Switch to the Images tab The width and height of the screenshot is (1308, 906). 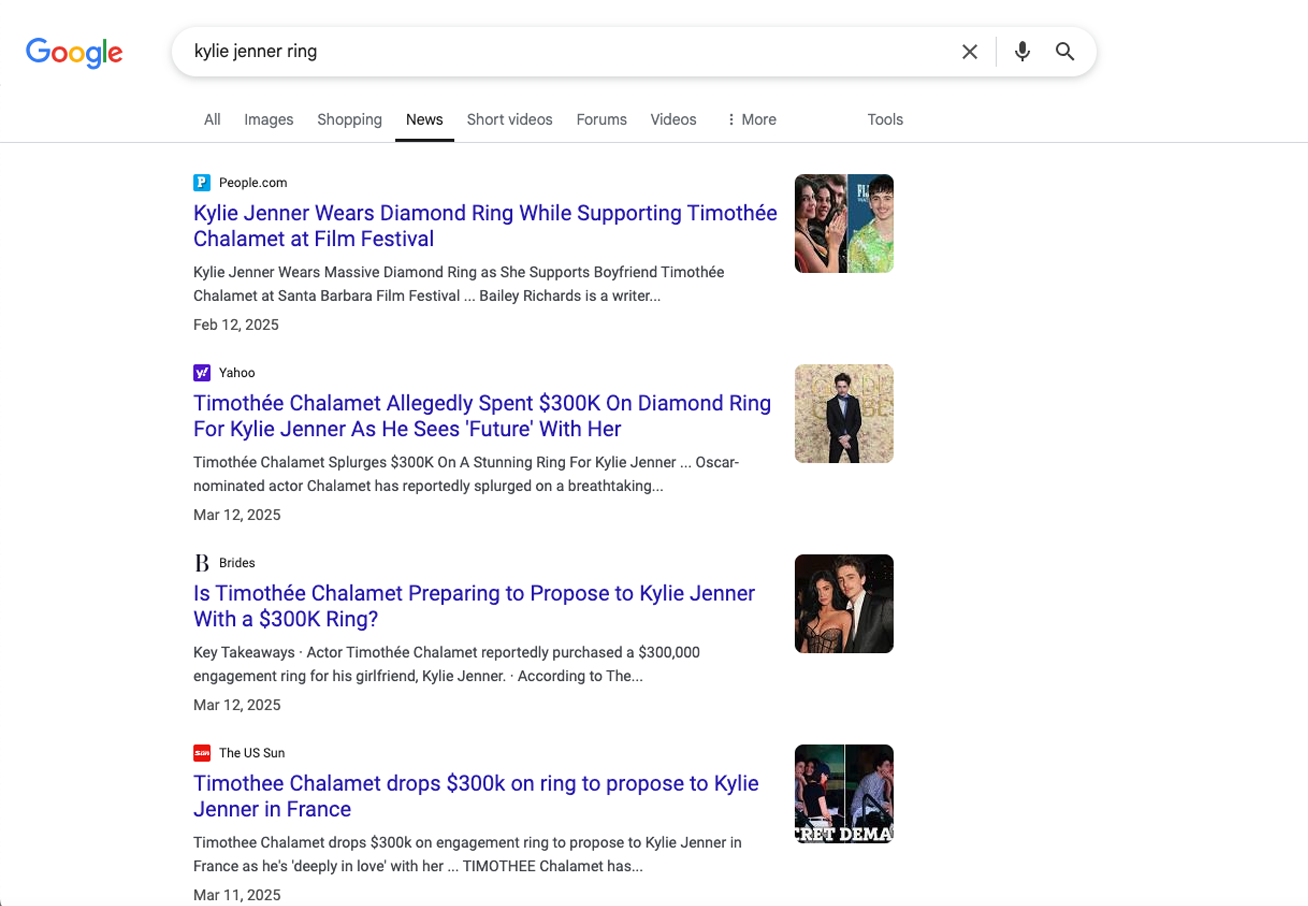(269, 119)
